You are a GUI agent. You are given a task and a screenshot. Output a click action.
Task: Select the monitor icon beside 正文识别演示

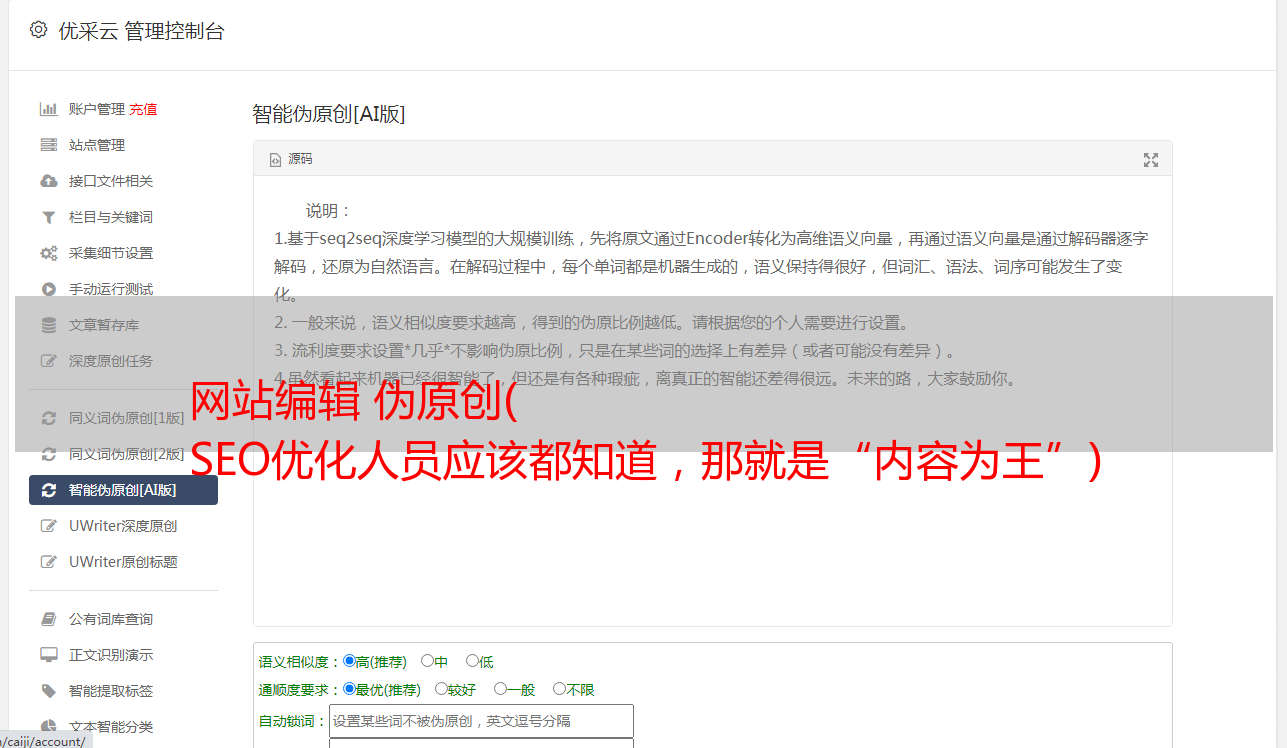[x=48, y=655]
